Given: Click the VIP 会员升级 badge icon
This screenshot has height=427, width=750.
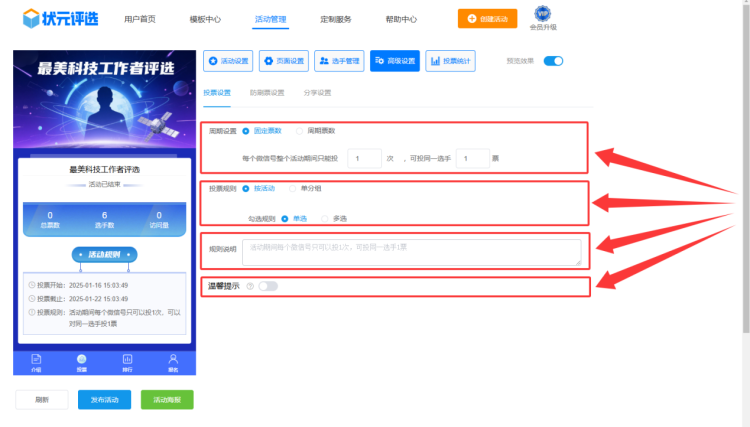Looking at the screenshot, I should coord(542,14).
